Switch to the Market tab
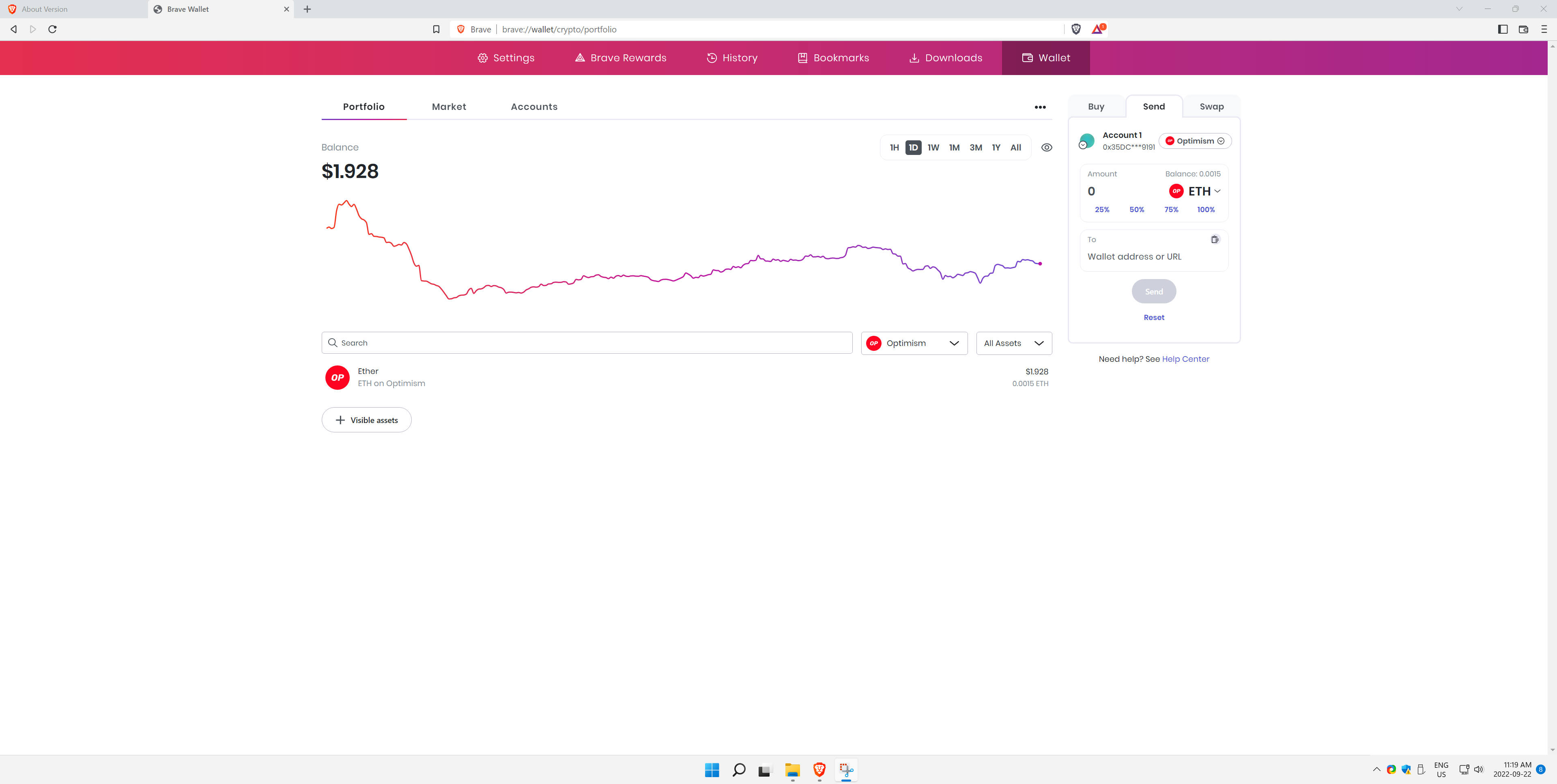 449,106
